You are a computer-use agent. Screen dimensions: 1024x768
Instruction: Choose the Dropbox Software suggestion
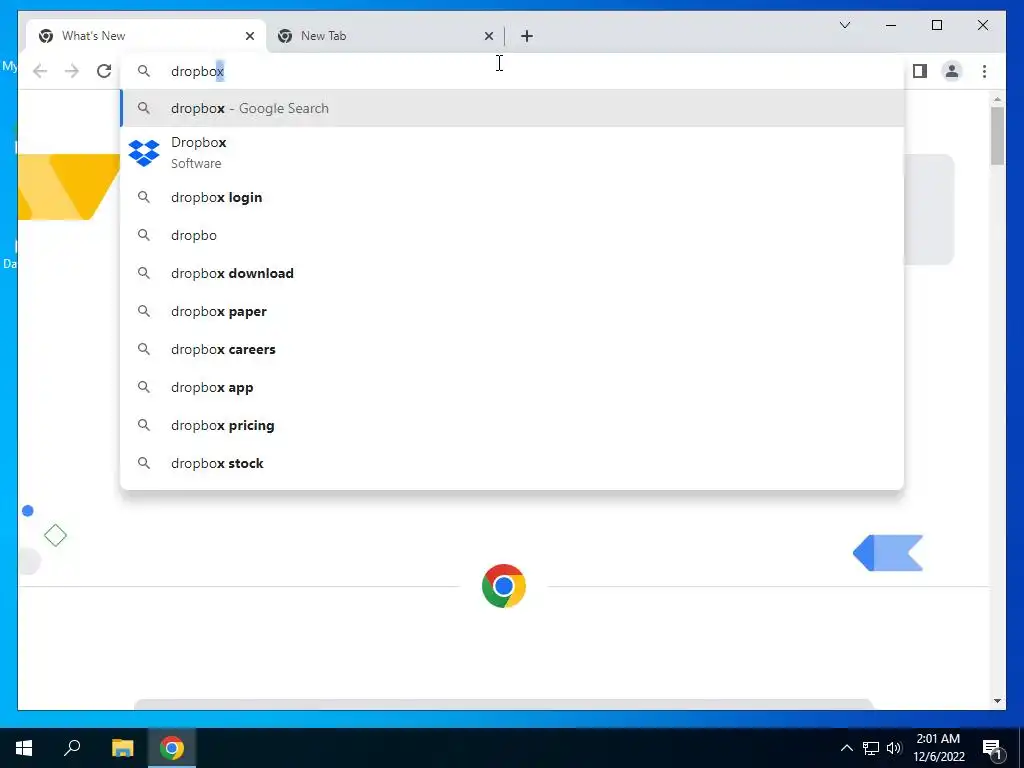(x=512, y=153)
